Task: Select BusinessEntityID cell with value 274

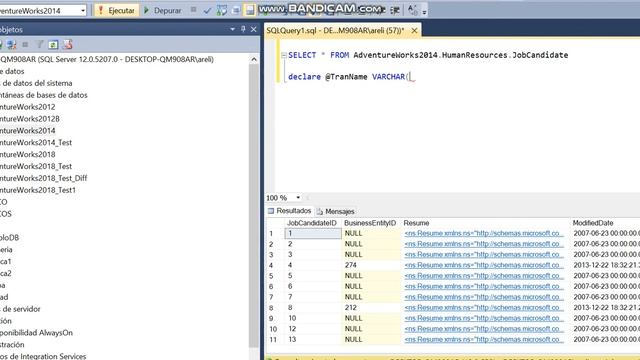Action: point(371,265)
